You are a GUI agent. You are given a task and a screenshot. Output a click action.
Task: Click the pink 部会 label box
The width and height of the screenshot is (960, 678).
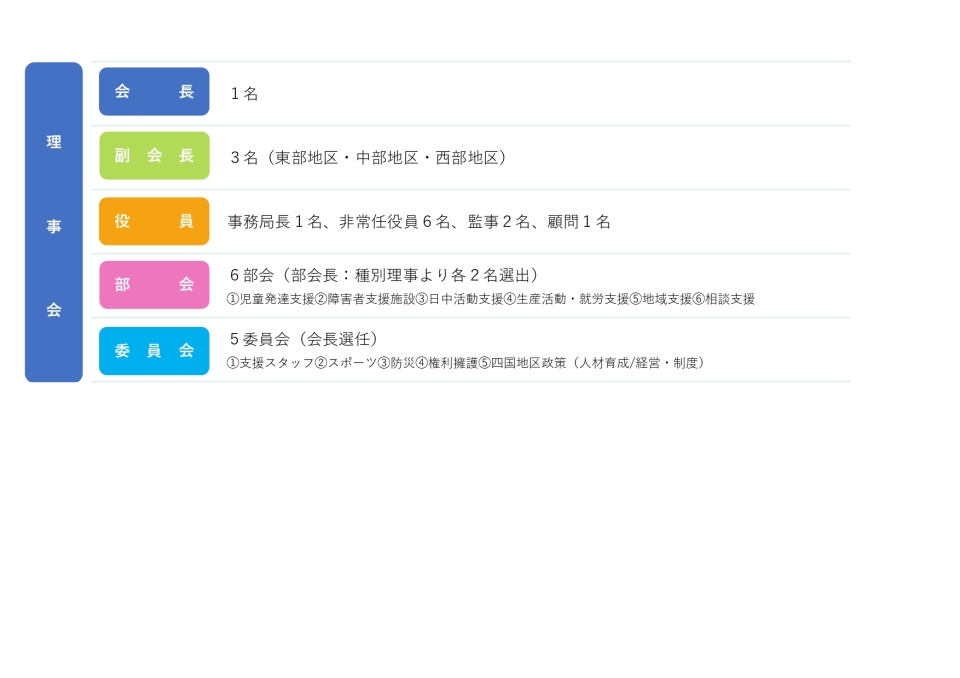coord(154,285)
